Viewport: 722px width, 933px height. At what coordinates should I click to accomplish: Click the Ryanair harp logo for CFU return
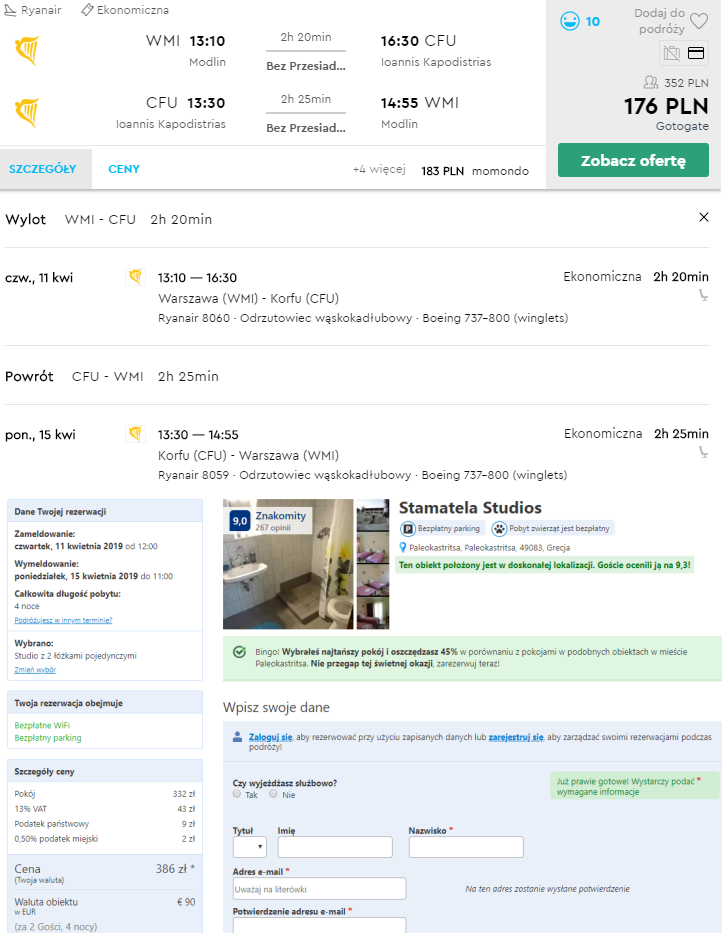(27, 112)
